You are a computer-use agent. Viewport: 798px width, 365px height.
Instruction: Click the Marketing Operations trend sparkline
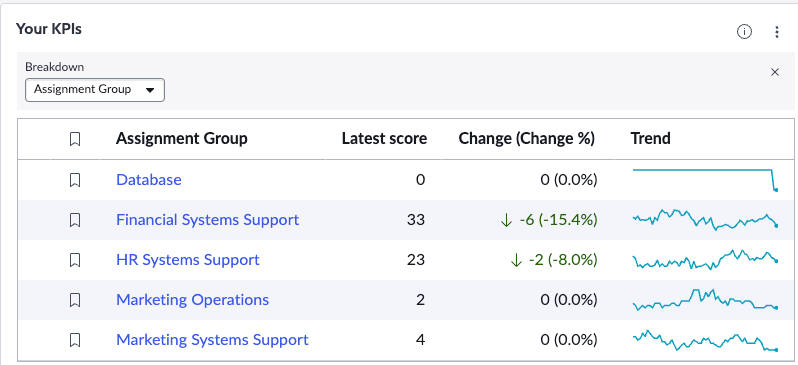(705, 300)
